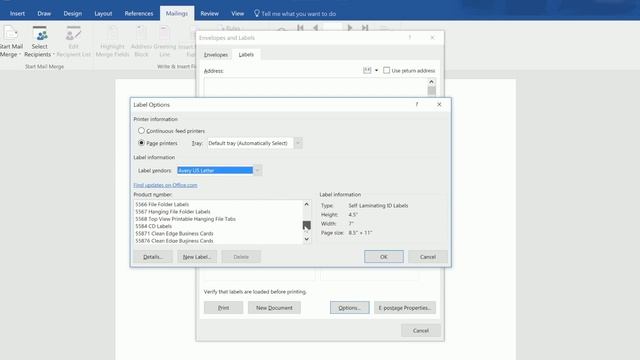The width and height of the screenshot is (640, 360).
Task: Open label Details button
Action: (x=153, y=257)
